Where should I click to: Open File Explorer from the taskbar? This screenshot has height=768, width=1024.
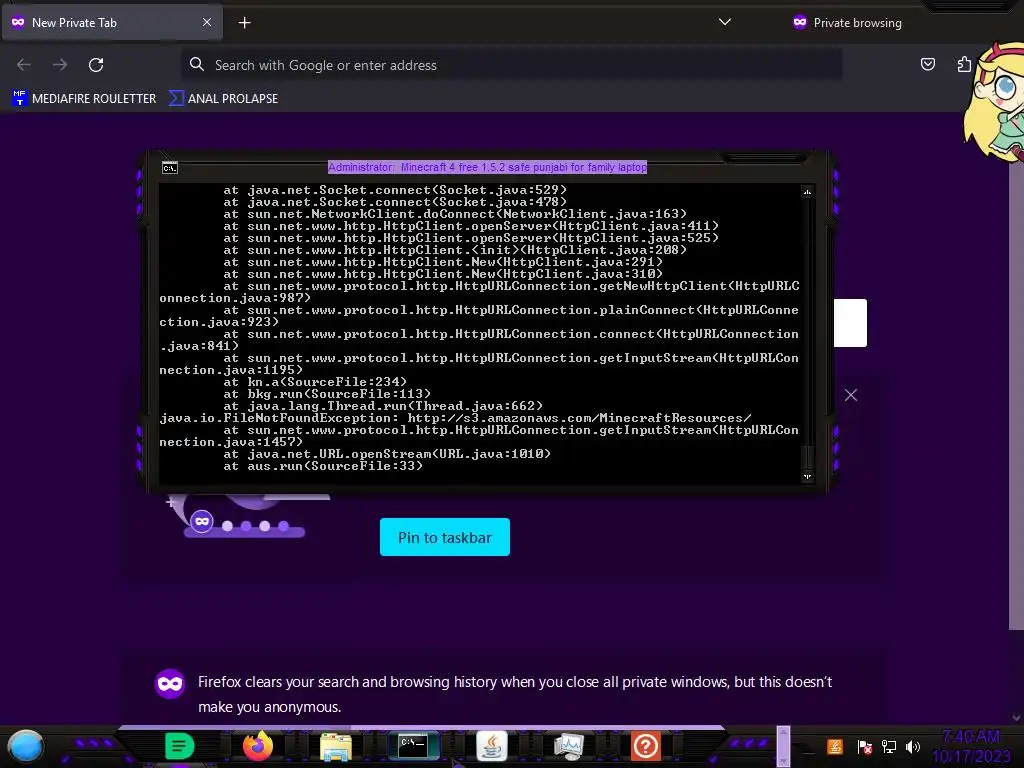[x=336, y=746]
